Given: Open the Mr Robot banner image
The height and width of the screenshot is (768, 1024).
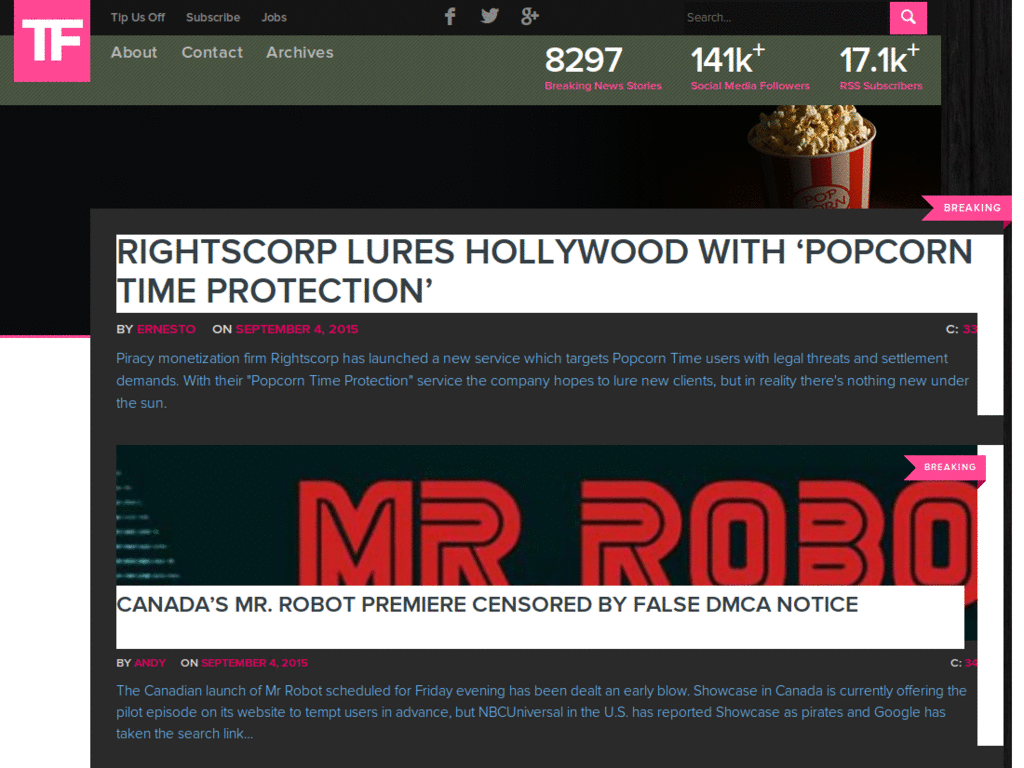Looking at the screenshot, I should (x=547, y=515).
